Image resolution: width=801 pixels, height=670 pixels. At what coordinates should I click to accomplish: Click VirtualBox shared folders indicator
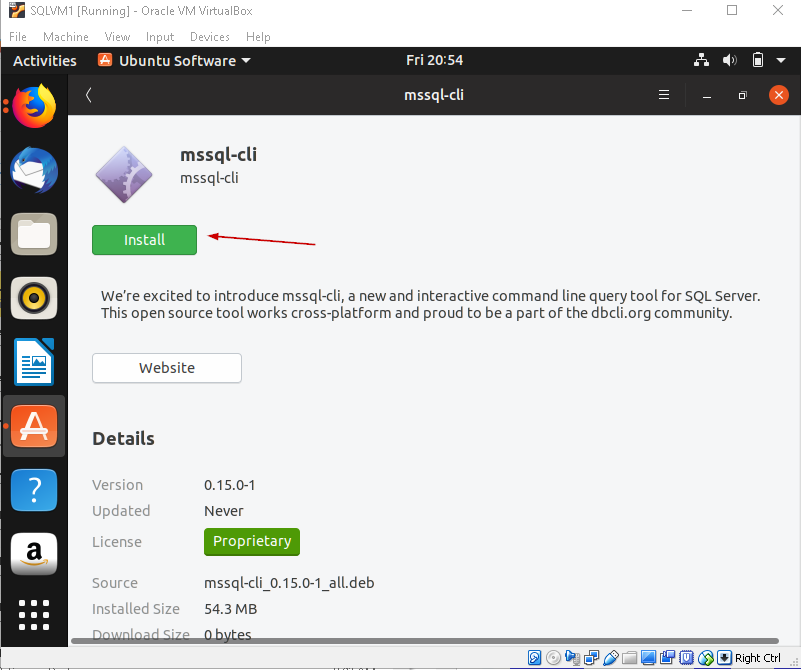(x=629, y=658)
